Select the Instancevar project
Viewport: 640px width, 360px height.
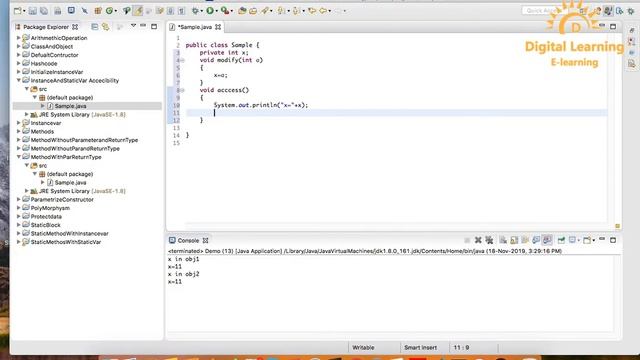46,123
